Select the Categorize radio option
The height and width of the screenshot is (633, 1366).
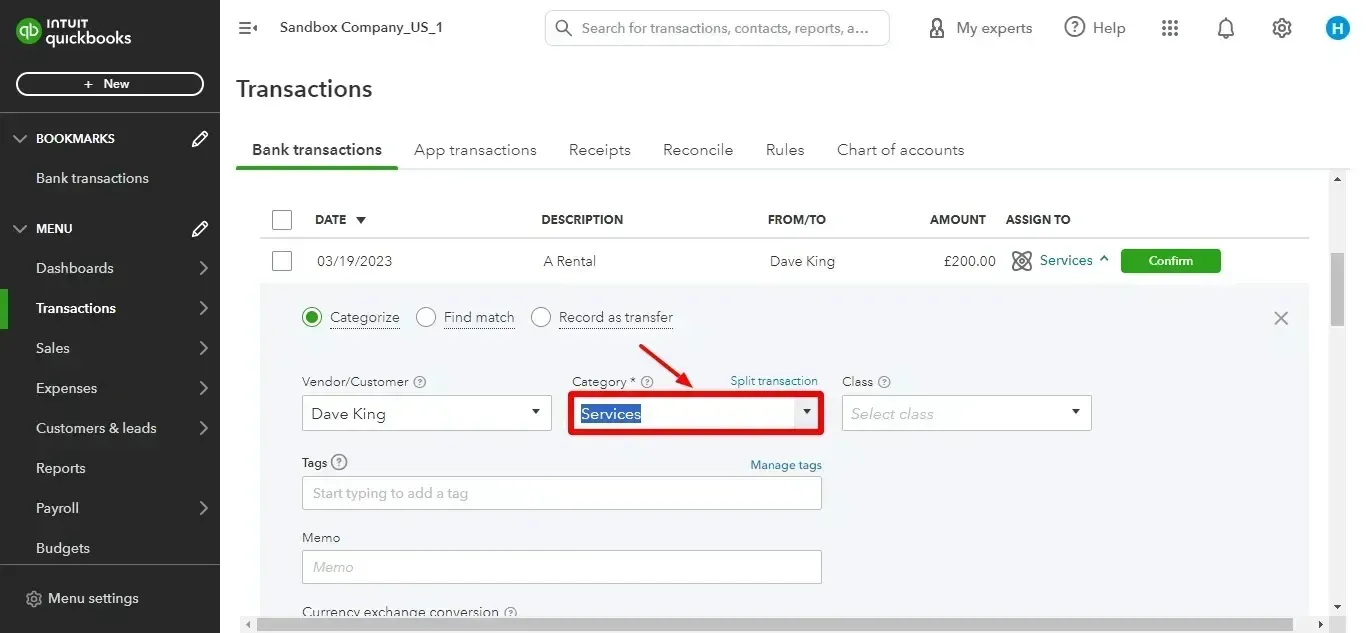coord(312,317)
